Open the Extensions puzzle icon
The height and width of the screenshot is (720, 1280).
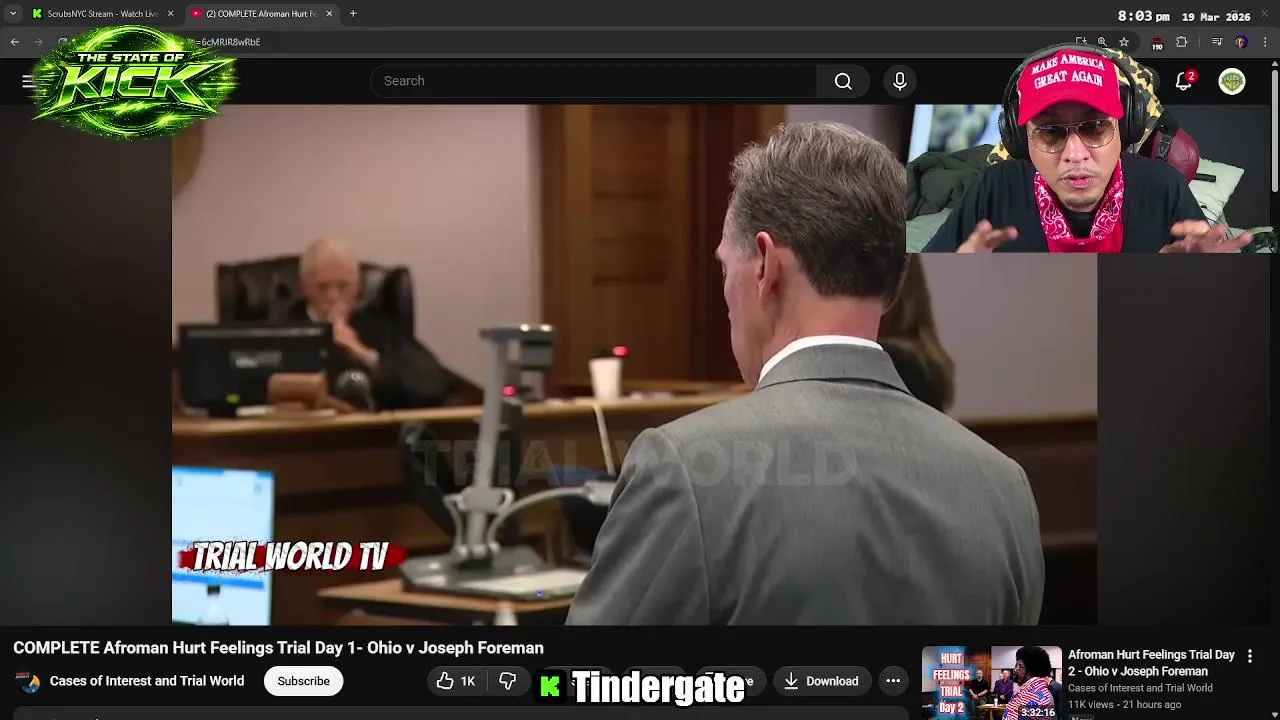pos(1182,42)
